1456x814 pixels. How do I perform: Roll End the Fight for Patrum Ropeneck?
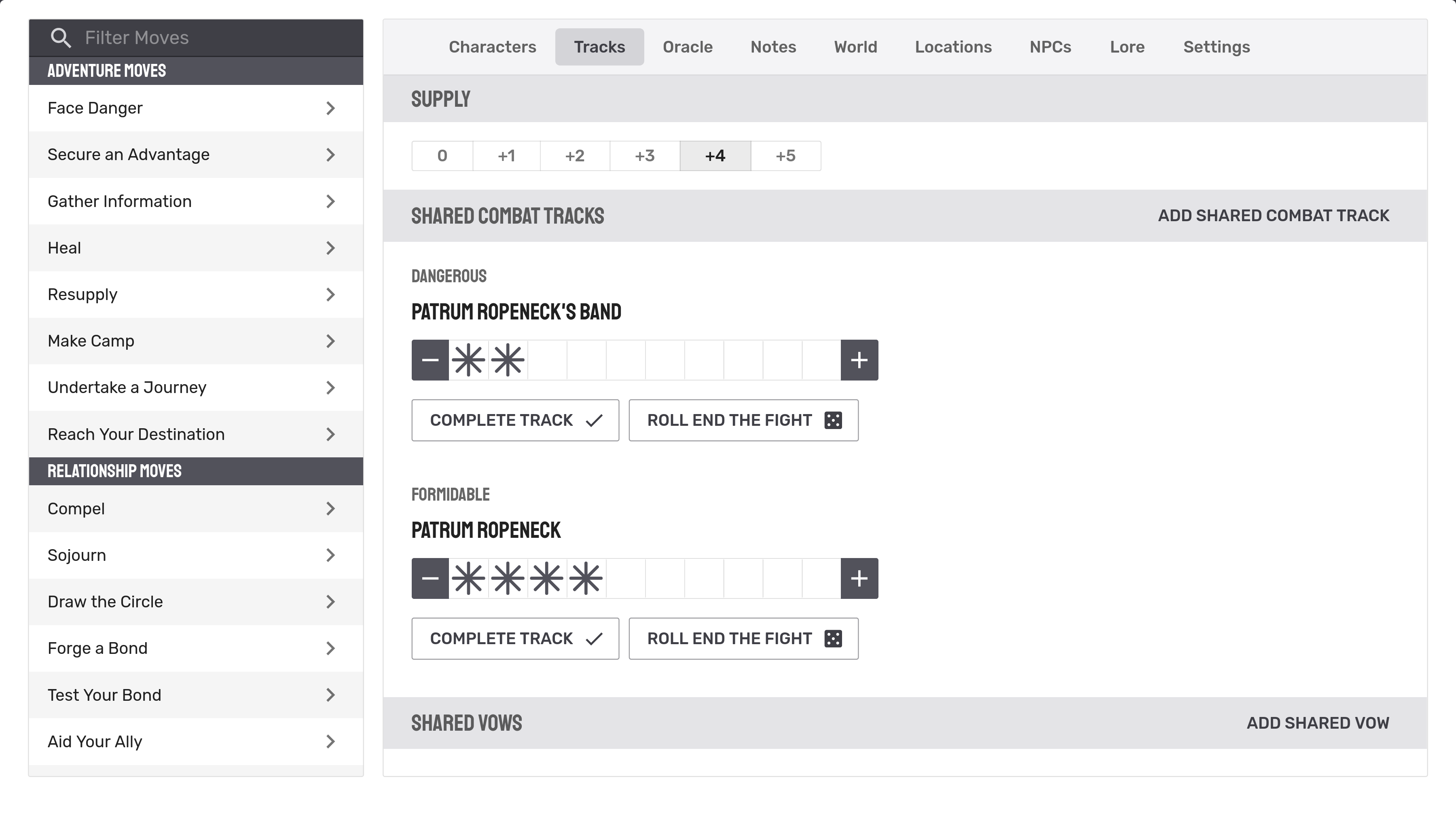coord(743,639)
